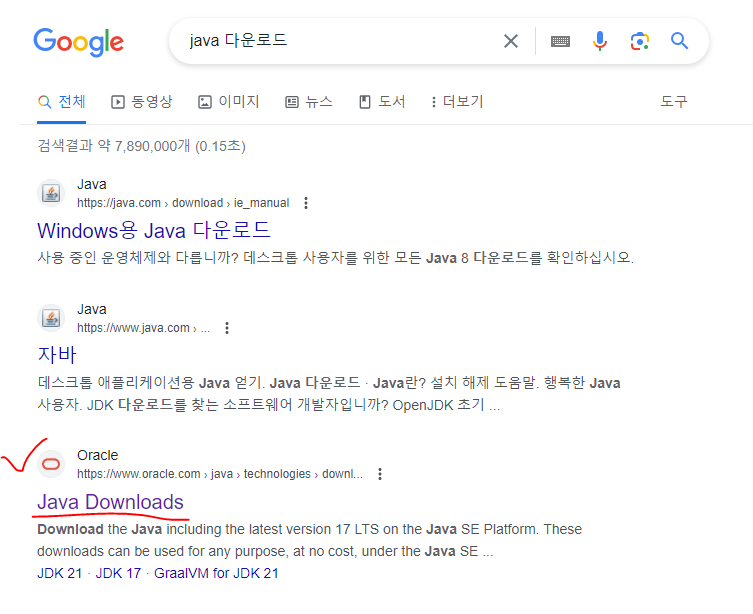753x614 pixels.
Task: Select the 전체 tab
Action: click(x=62, y=102)
